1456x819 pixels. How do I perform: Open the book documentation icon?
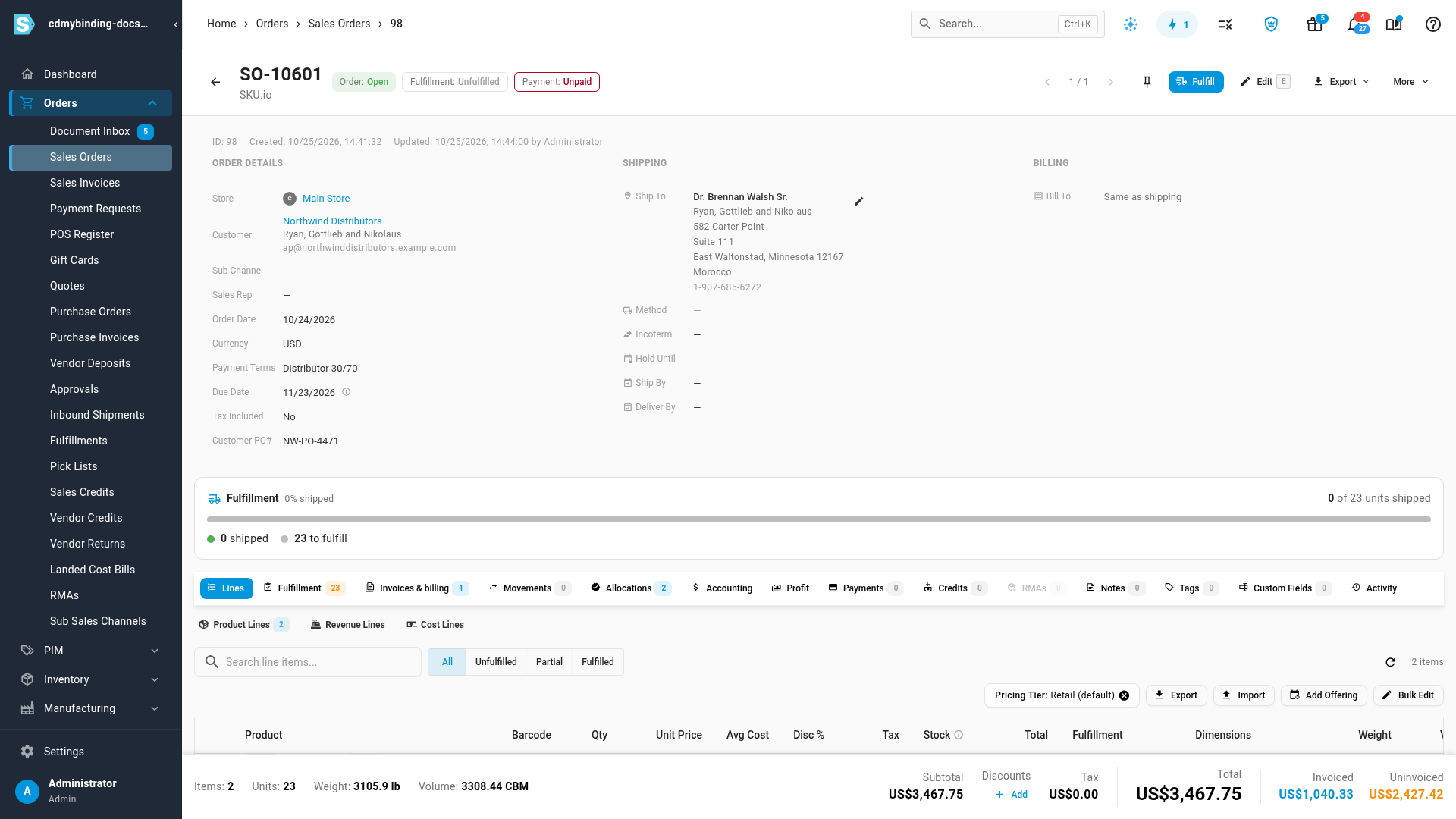[x=1394, y=24]
